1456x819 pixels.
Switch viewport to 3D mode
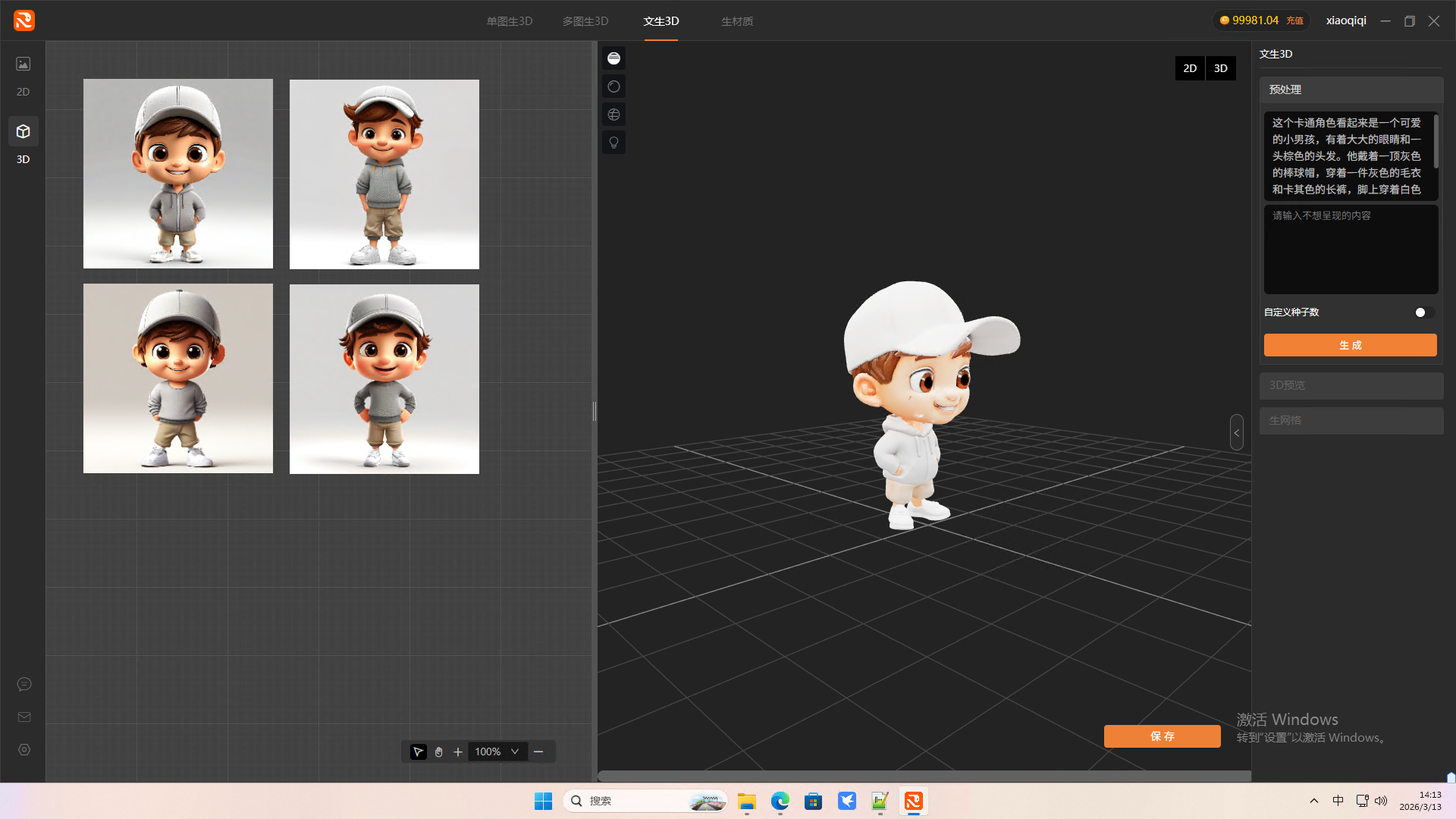click(1220, 68)
